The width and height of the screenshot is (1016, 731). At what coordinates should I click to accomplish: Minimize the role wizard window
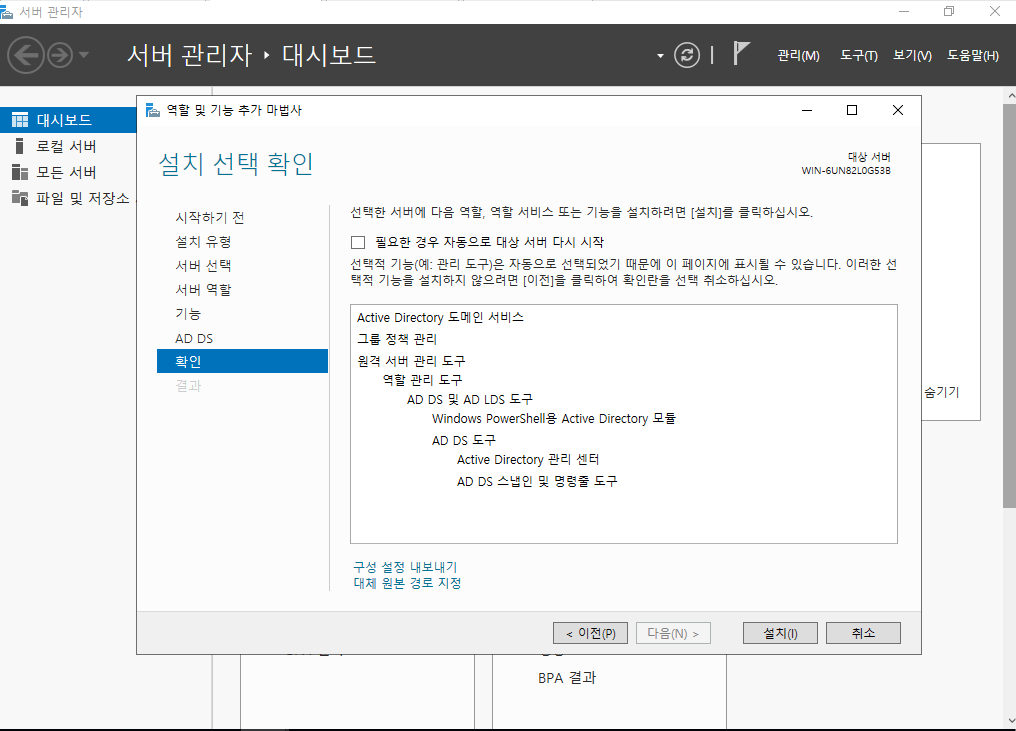click(807, 110)
